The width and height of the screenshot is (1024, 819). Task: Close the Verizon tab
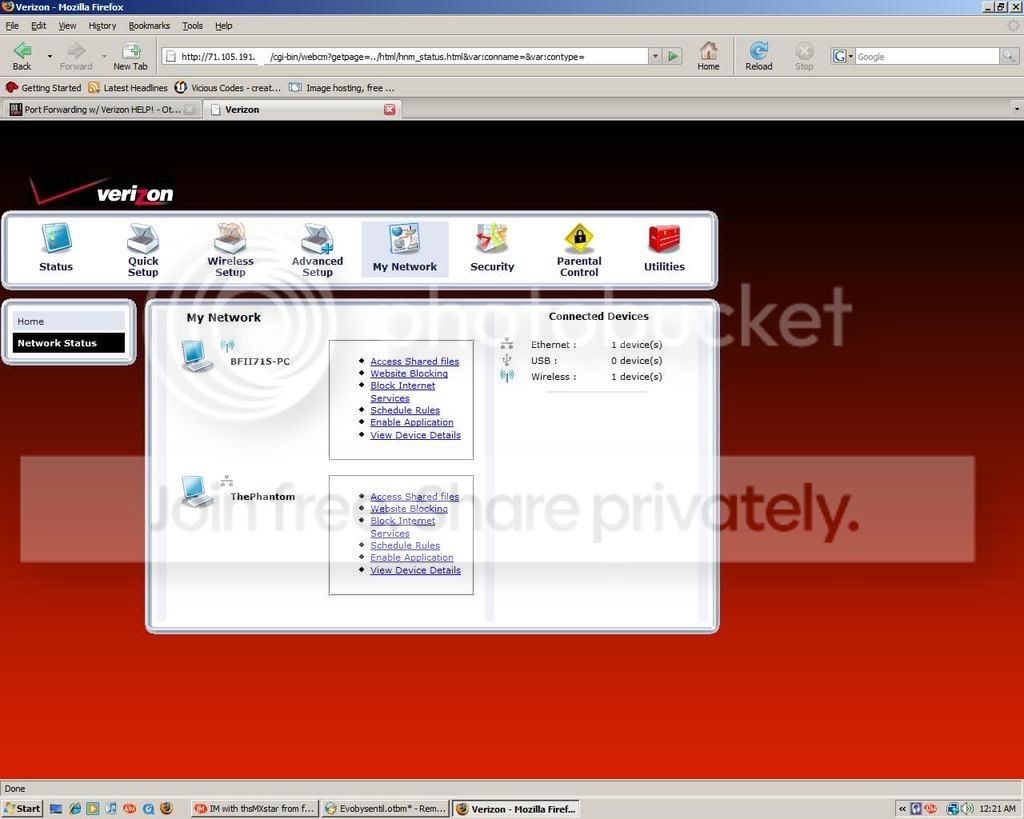point(390,110)
